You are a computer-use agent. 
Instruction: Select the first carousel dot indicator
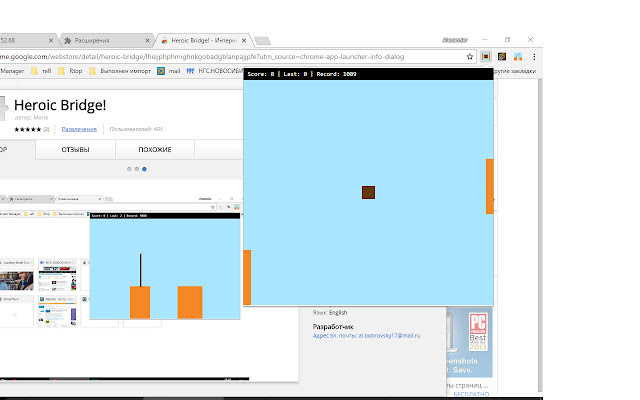coord(128,169)
